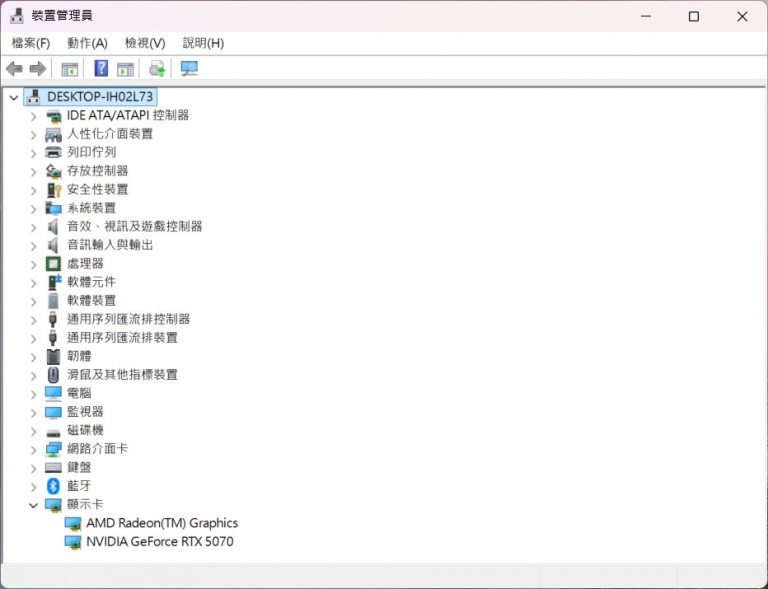Screen dimensions: 768x589
Task: Click the speaker icon for 音效、視訊及遊戲控制器
Action: point(53,227)
